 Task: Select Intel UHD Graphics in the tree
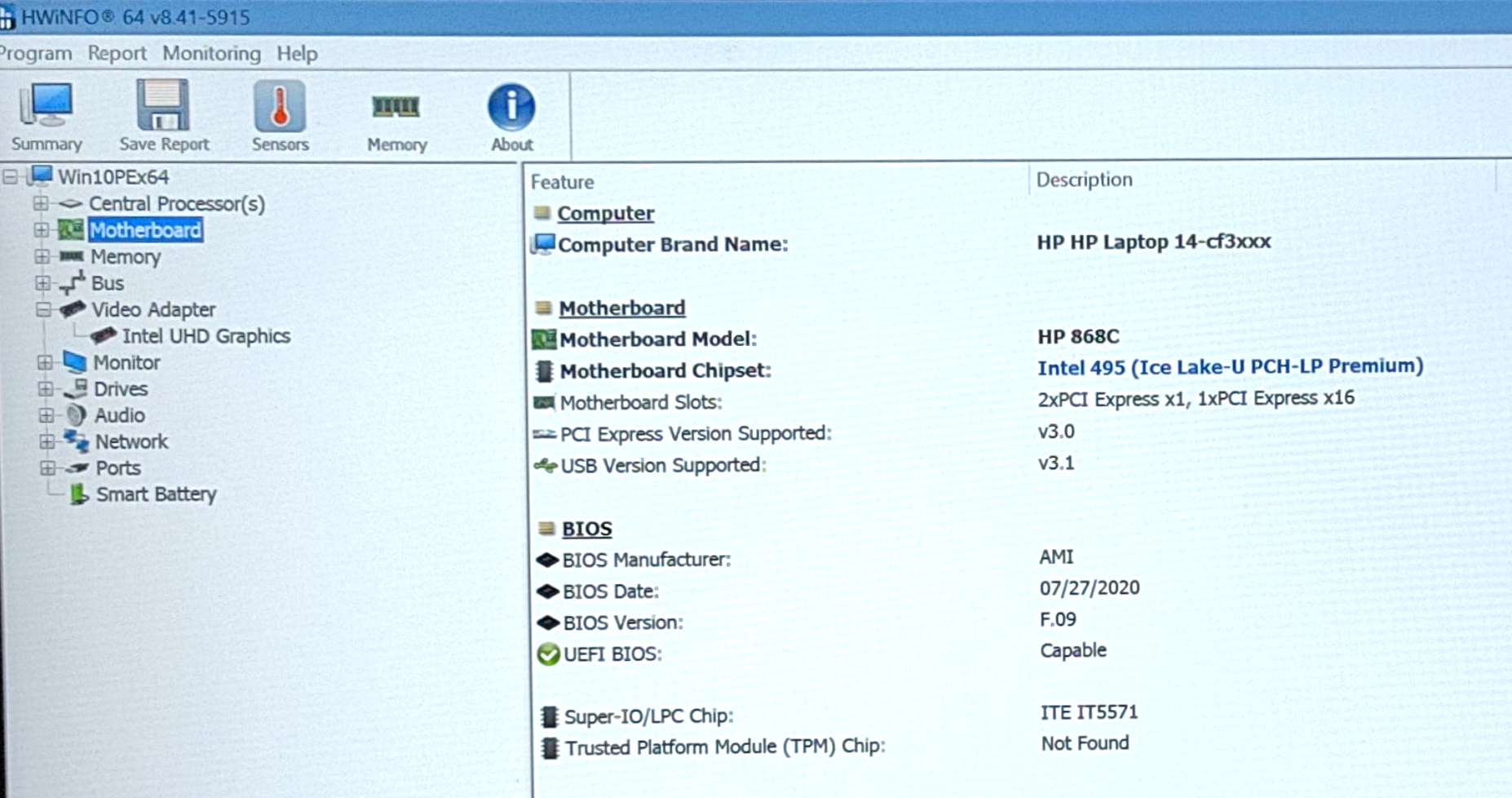206,336
